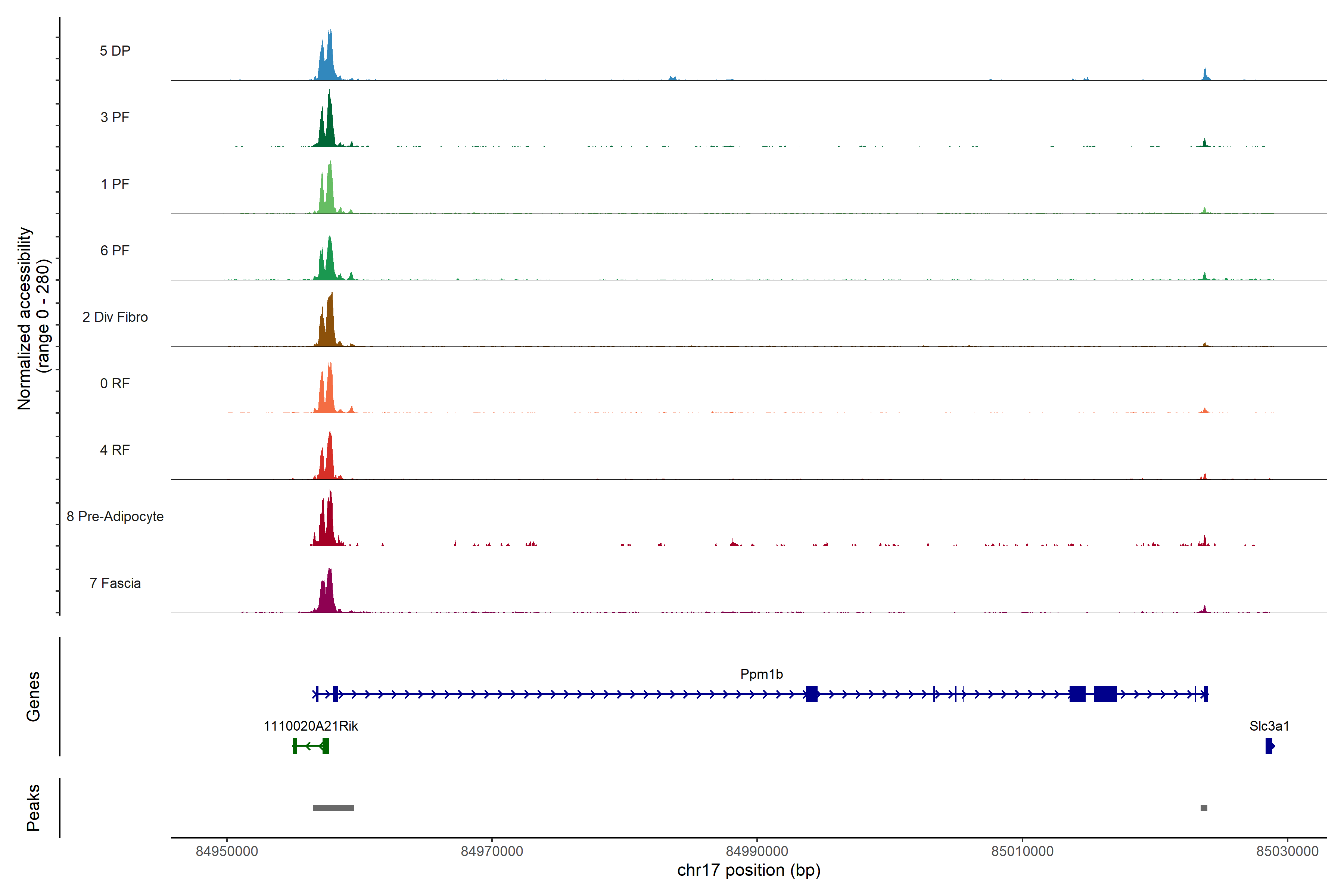Select the 0 RF track label
Viewport: 1344px width, 896px height.
pyautogui.click(x=115, y=383)
